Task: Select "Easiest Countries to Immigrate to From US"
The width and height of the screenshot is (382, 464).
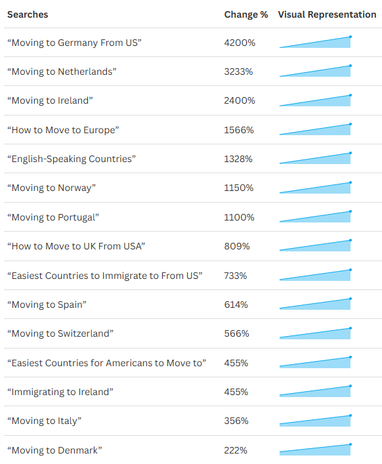Action: [105, 276]
